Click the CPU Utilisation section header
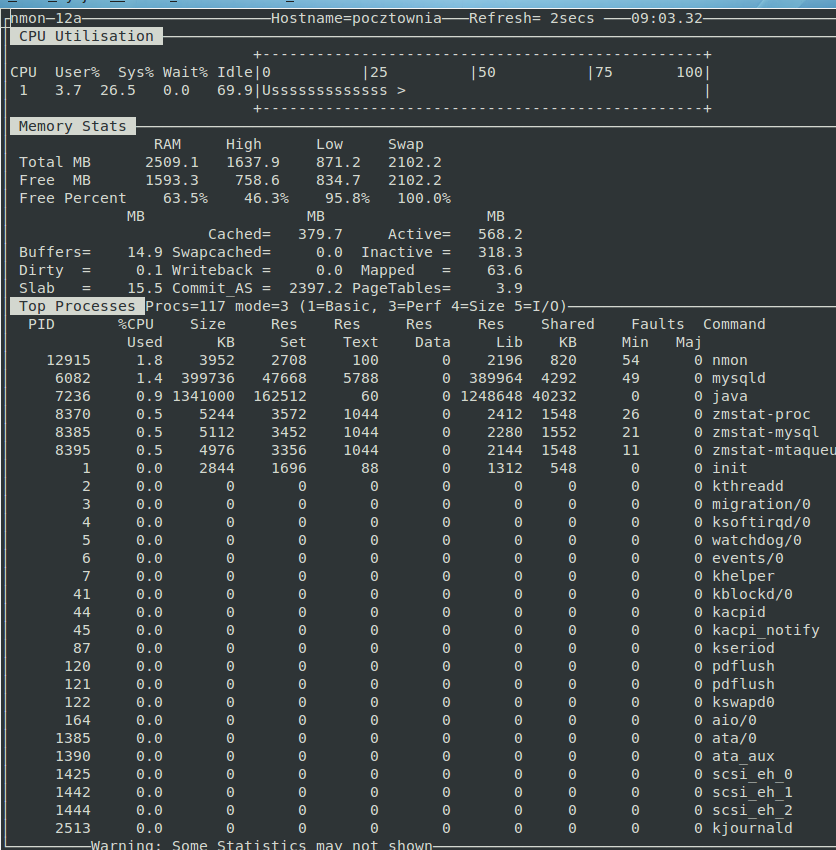 coord(86,36)
